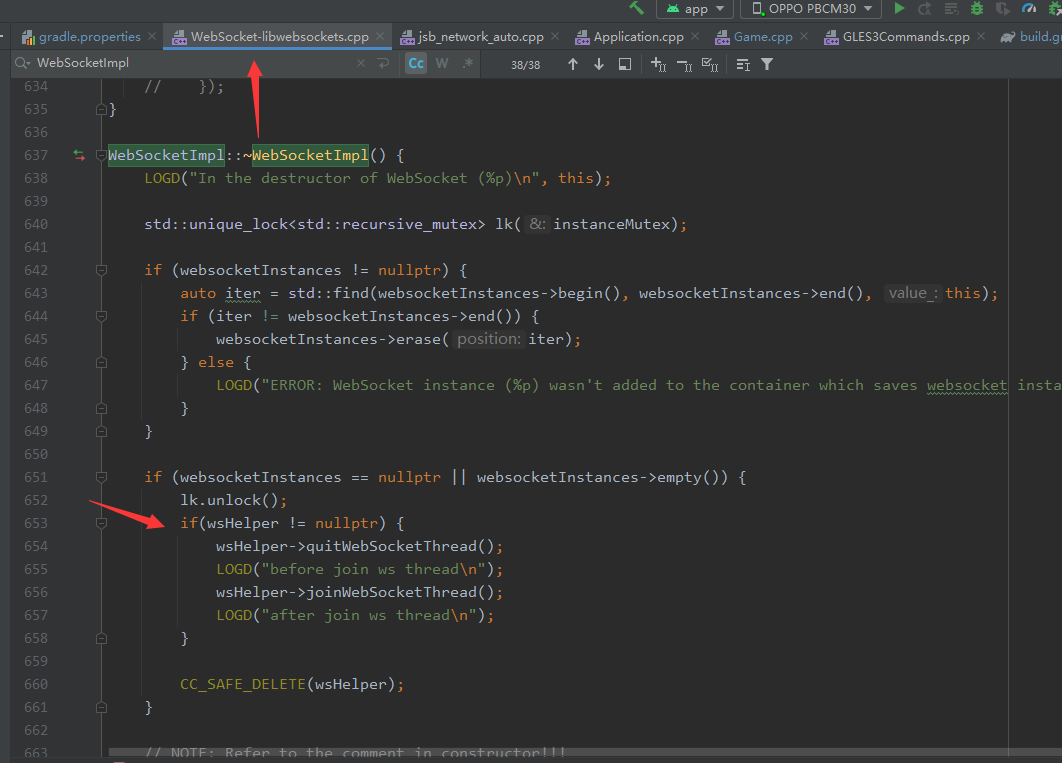Image resolution: width=1062 pixels, height=763 pixels.
Task: Close the Application.cpp tab
Action: (x=695, y=37)
